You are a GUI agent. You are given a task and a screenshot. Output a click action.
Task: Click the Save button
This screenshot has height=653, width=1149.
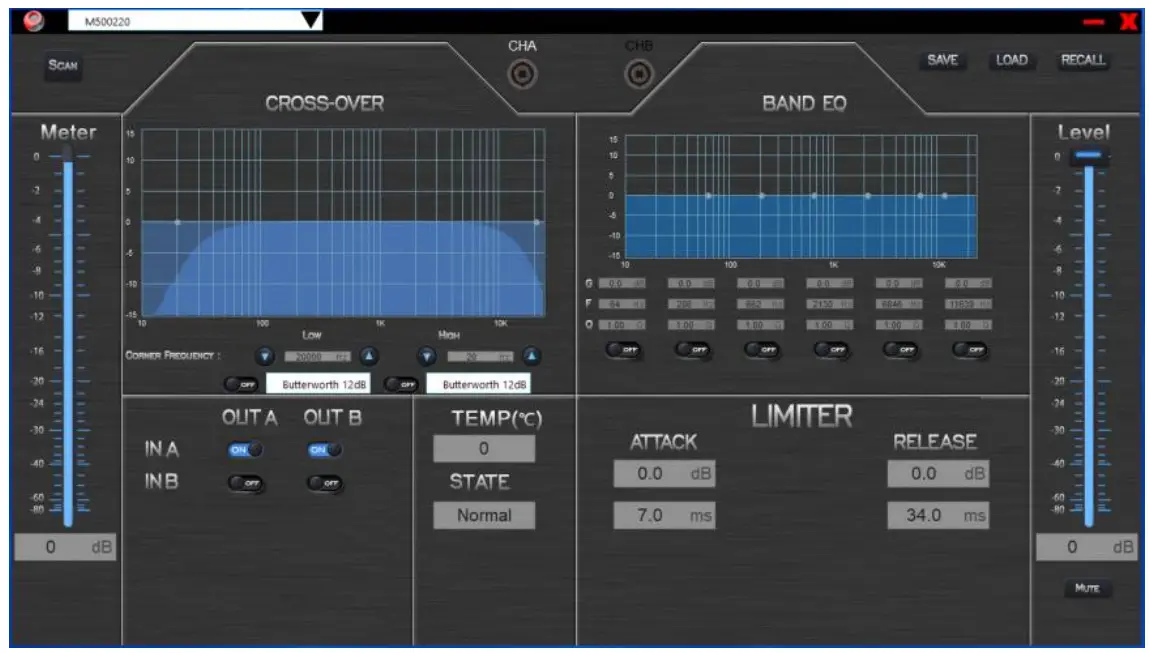(x=942, y=60)
